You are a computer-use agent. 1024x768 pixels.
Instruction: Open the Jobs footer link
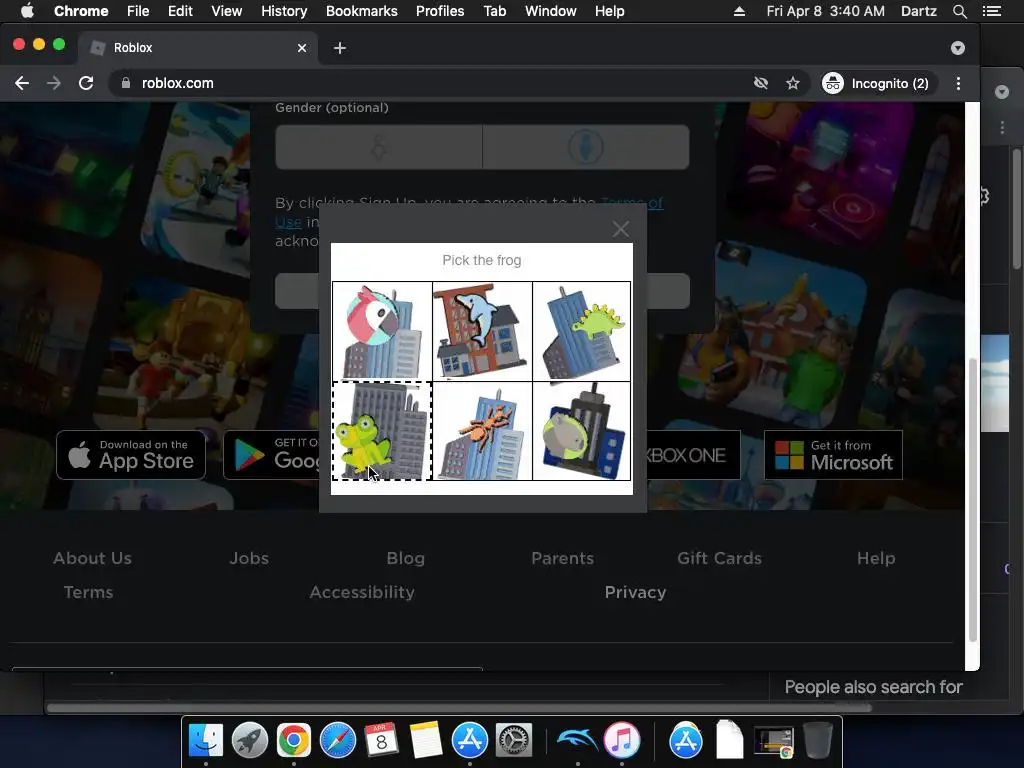click(249, 558)
